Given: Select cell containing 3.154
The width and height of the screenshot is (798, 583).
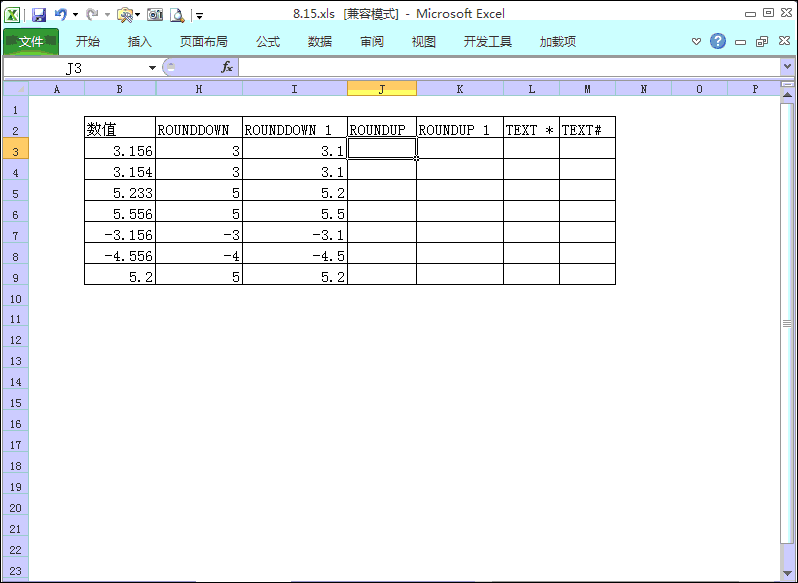Looking at the screenshot, I should click(120, 170).
